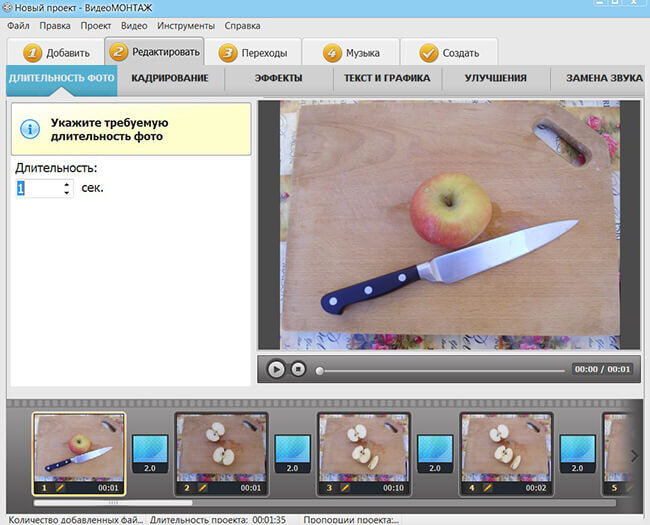This screenshot has width=650, height=525.
Task: Open the Проект menu
Action: click(96, 26)
